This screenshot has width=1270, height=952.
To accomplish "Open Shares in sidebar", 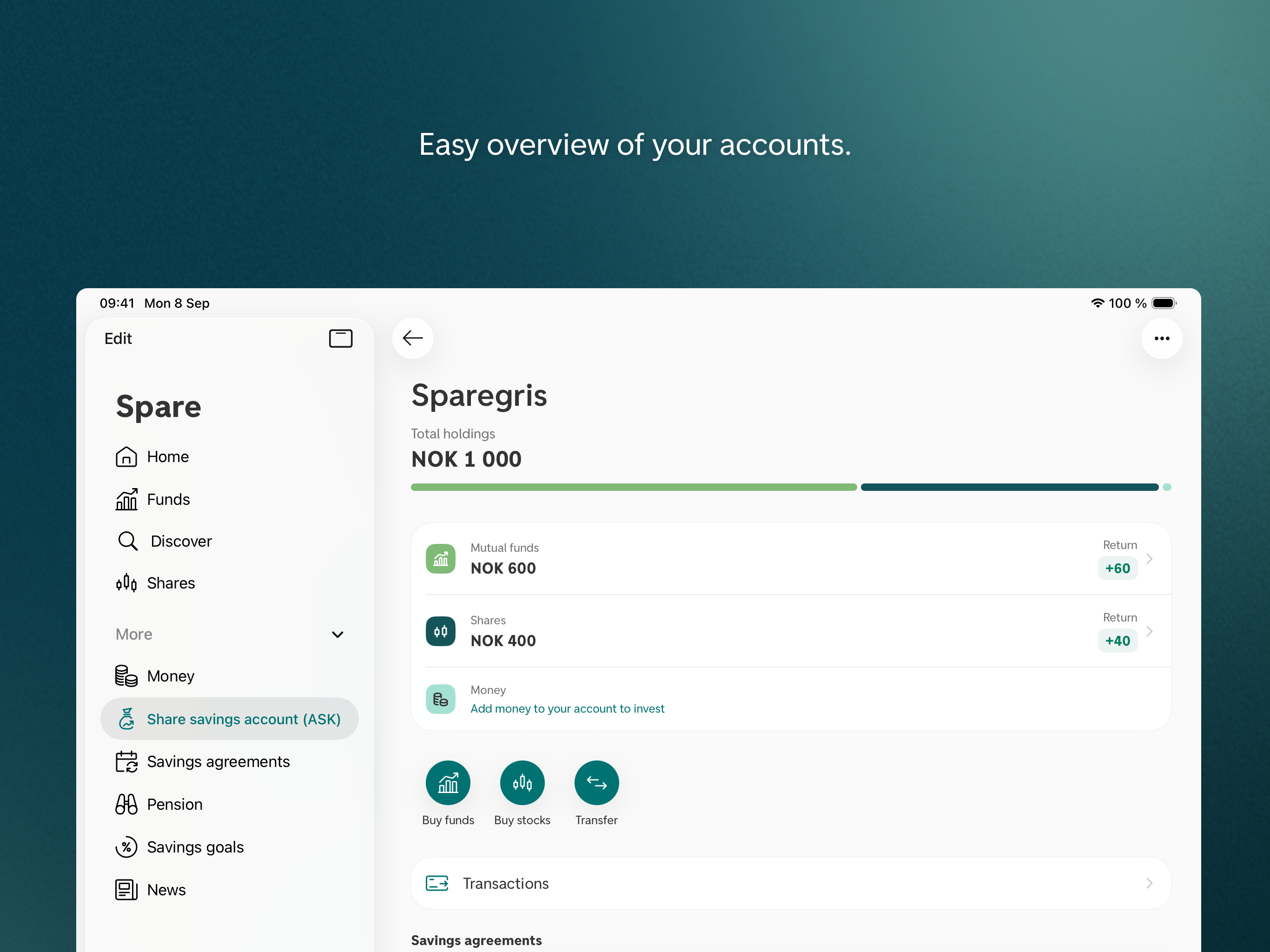I will point(229,583).
